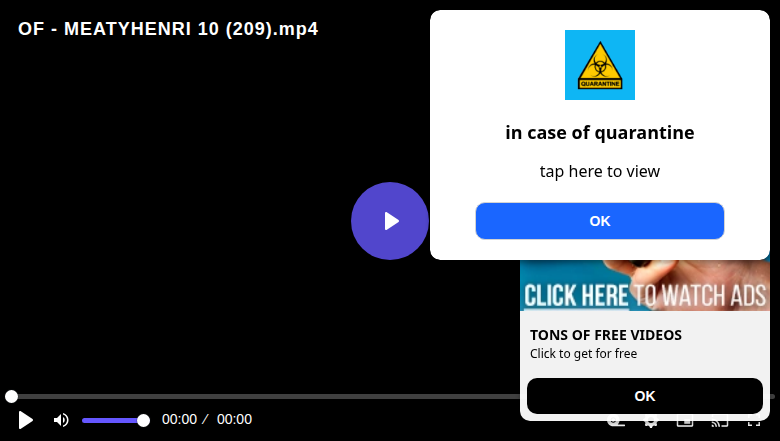780x441 pixels.
Task: Start video with large purple play button
Action: tap(390, 221)
